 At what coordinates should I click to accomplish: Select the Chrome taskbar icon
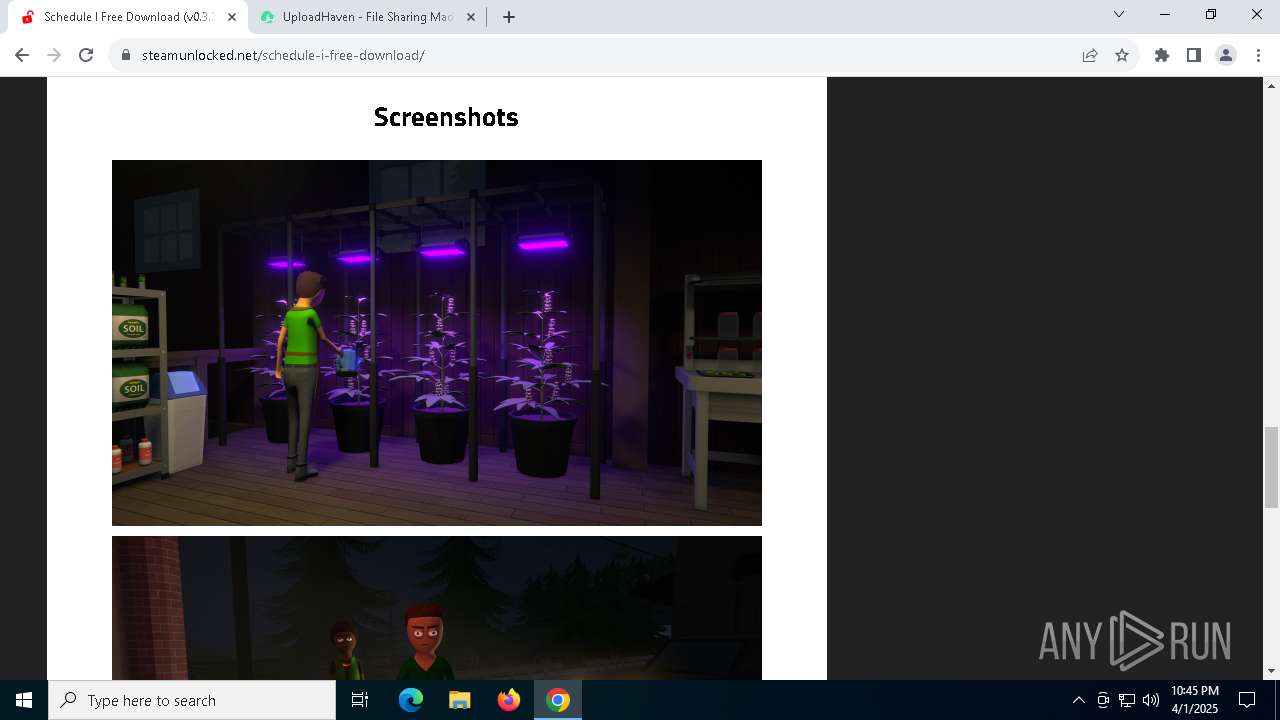click(558, 700)
